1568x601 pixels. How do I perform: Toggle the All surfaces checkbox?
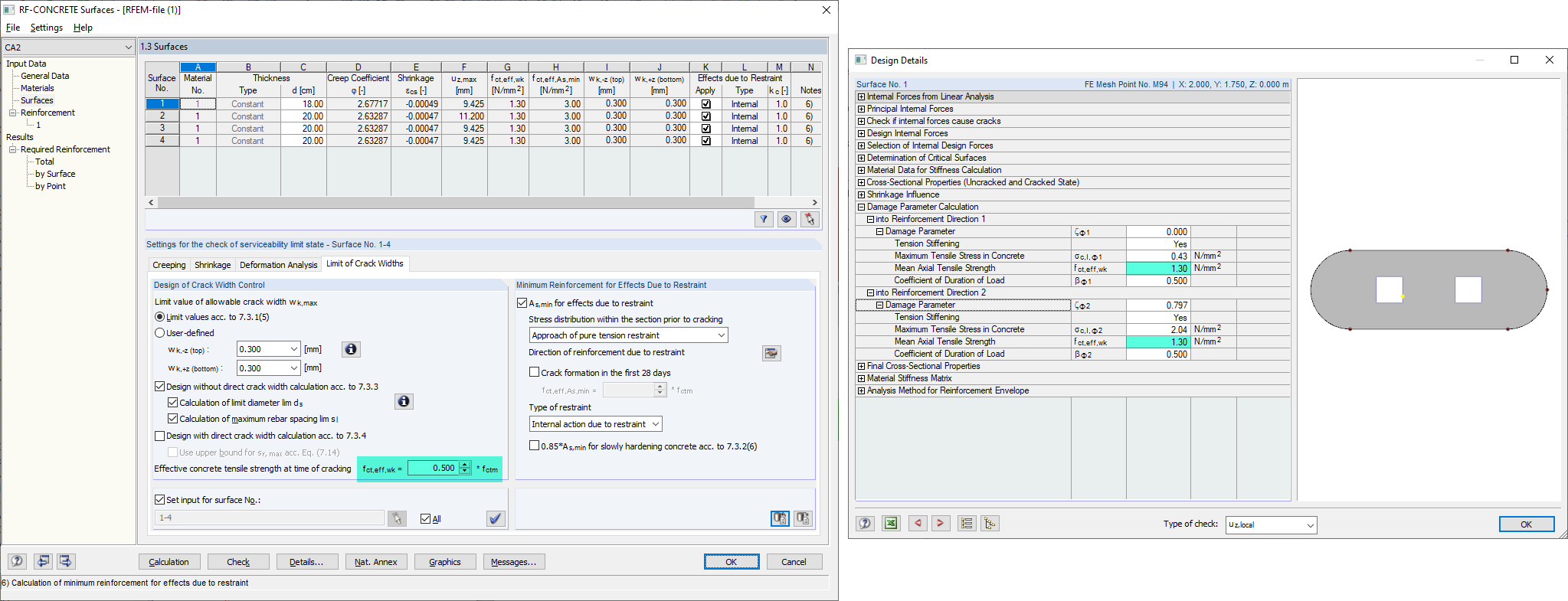pyautogui.click(x=425, y=519)
